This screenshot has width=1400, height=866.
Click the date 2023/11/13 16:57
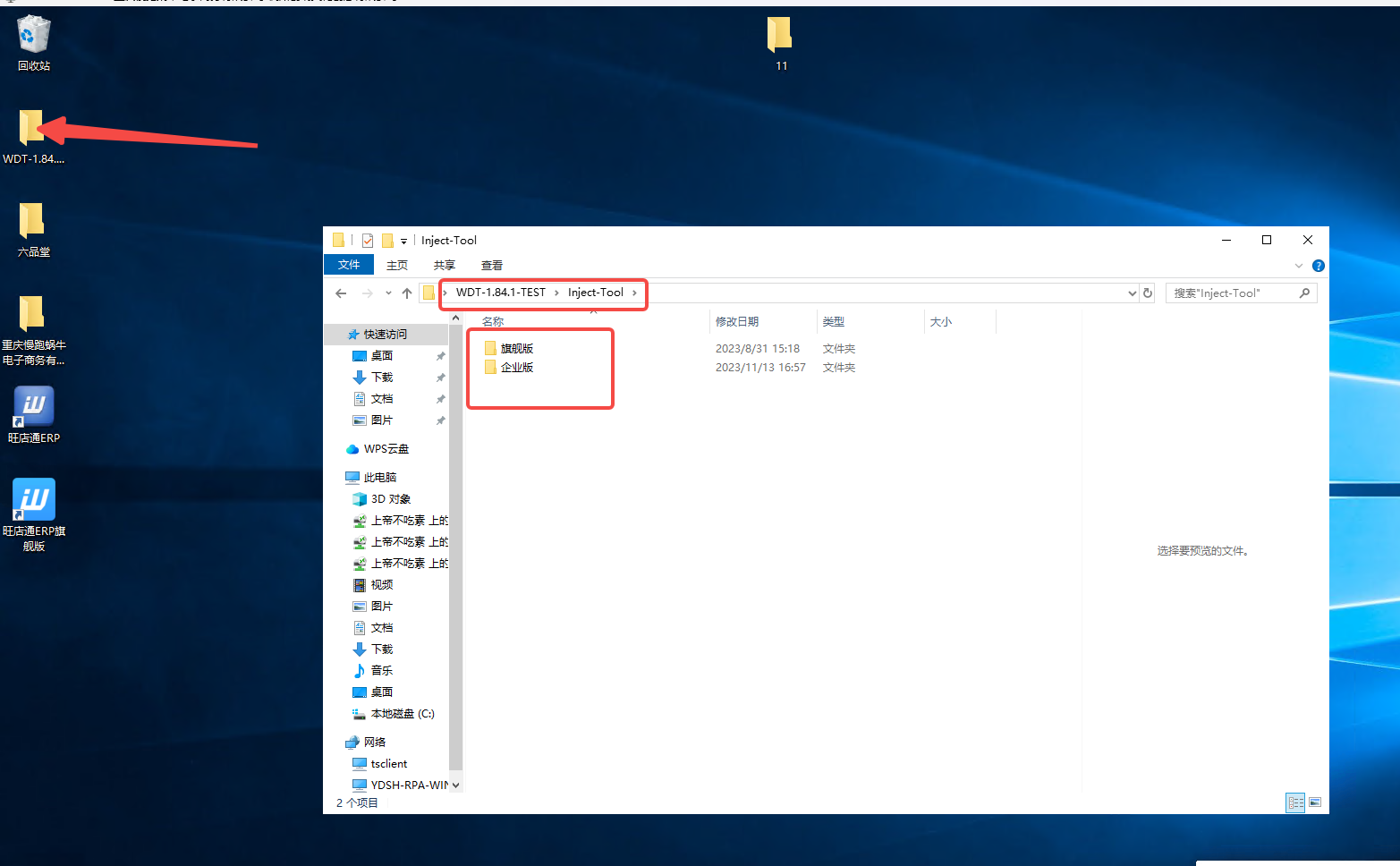[760, 367]
